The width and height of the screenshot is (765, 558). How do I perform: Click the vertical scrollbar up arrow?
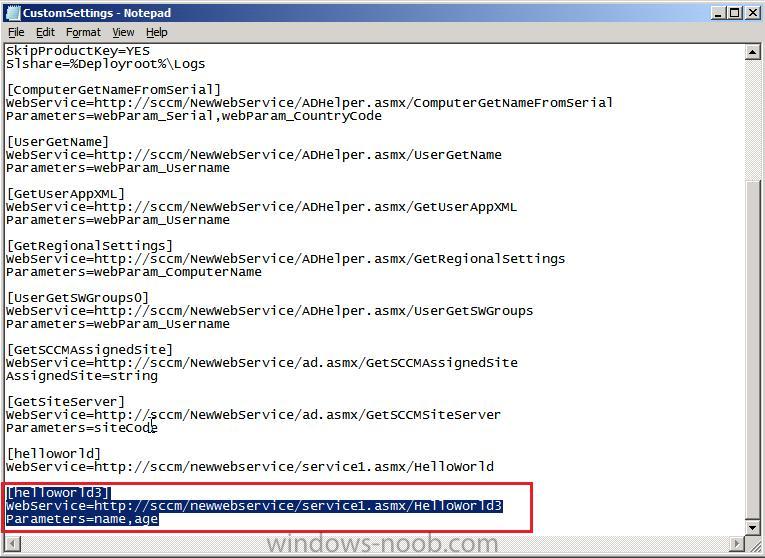752,52
